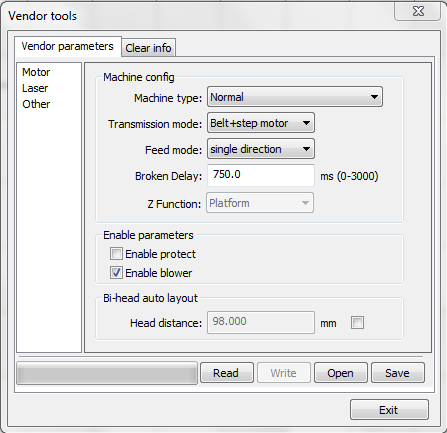The image size is (447, 433).
Task: Click the Write button
Action: pos(283,373)
